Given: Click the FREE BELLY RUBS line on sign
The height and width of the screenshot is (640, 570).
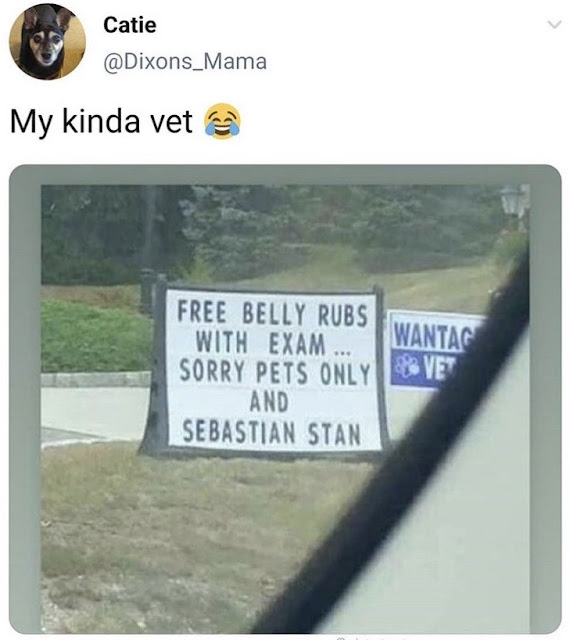Looking at the screenshot, I should pos(272,315).
